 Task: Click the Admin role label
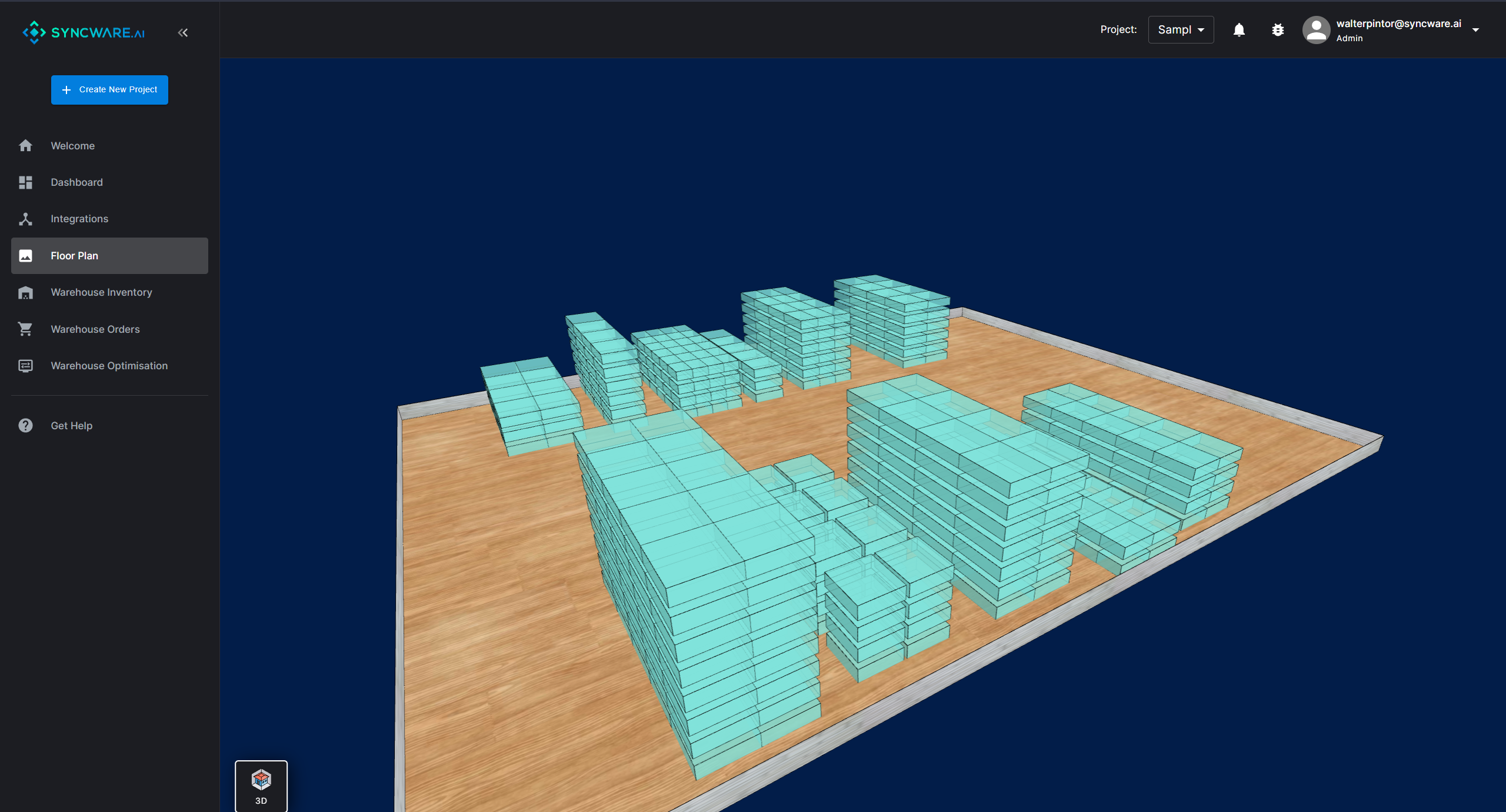point(1349,38)
